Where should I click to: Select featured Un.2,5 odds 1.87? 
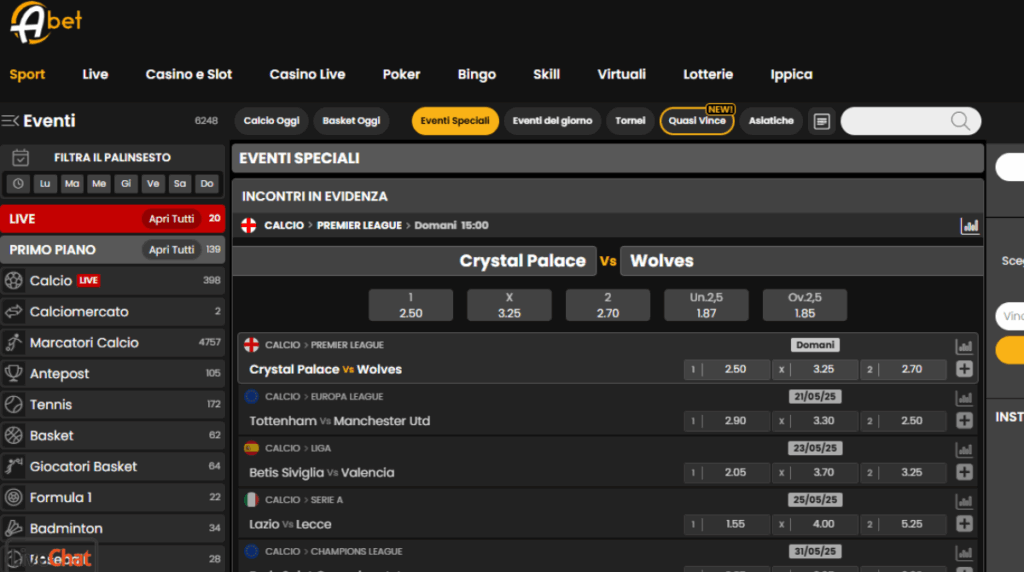coord(706,305)
